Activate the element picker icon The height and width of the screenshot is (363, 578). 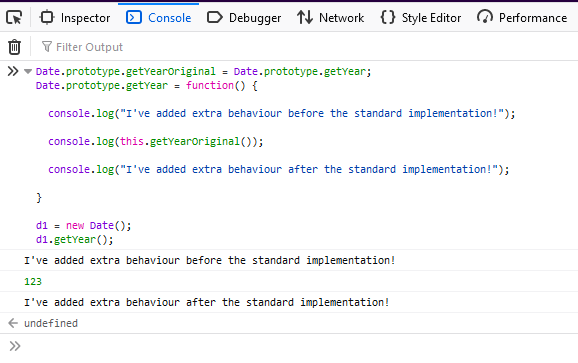[14, 18]
